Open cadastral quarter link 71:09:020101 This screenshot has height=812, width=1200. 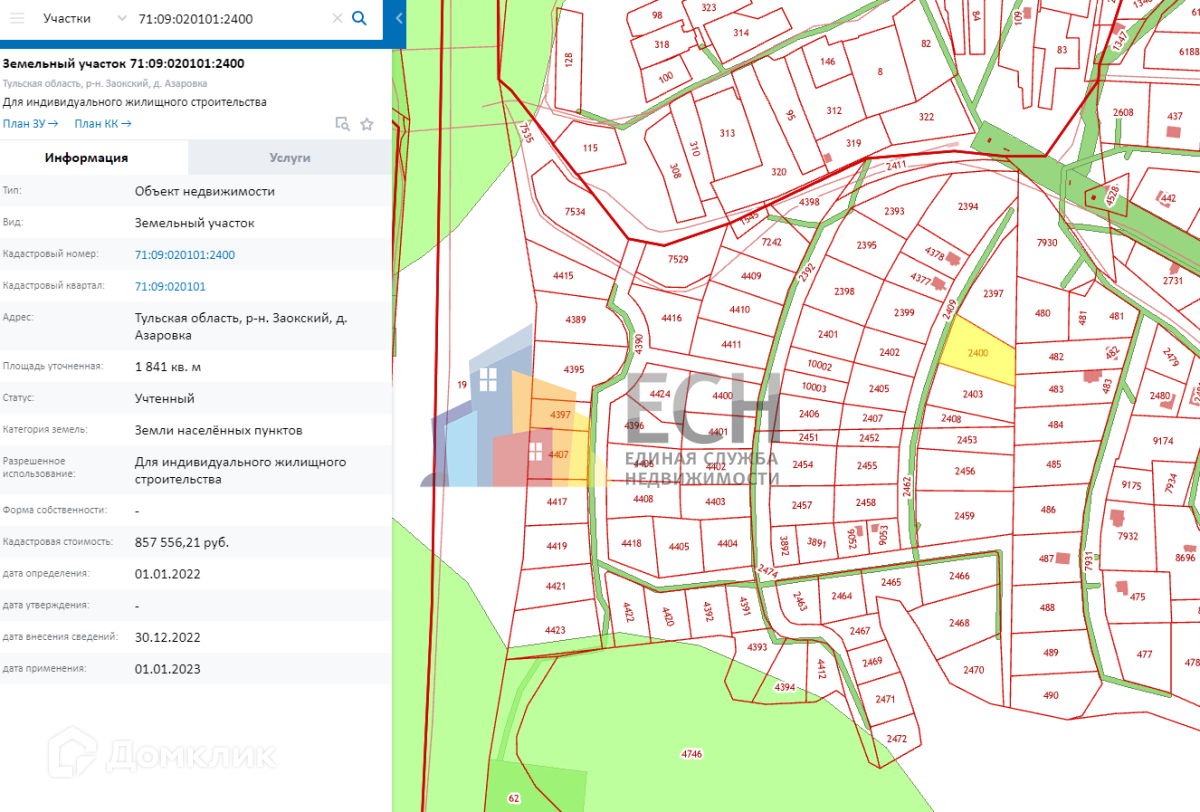point(170,286)
